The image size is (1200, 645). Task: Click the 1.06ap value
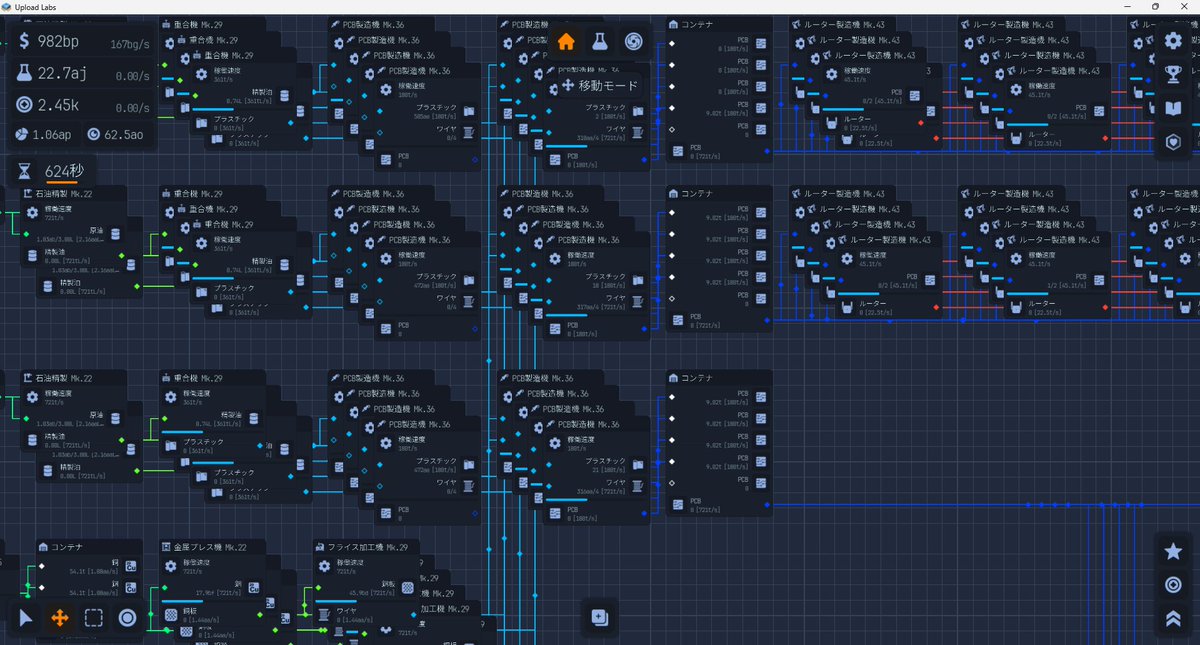53,134
